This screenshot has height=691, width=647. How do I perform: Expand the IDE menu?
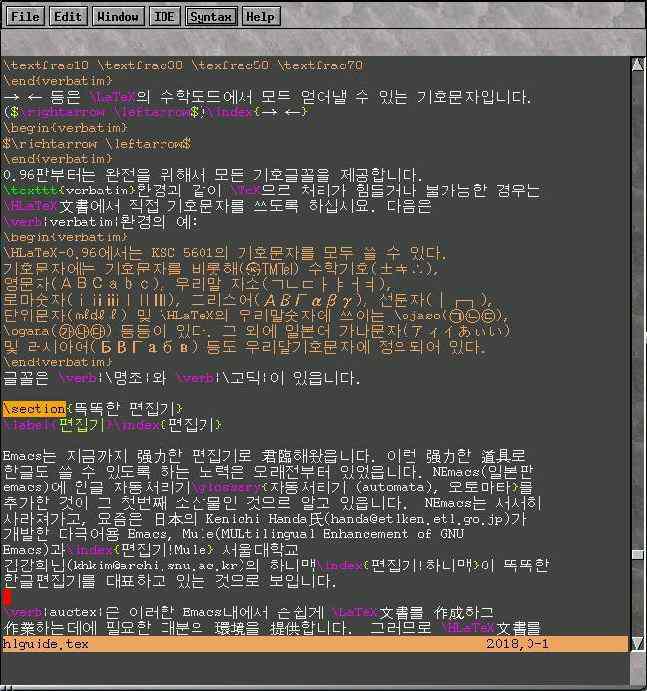point(164,17)
